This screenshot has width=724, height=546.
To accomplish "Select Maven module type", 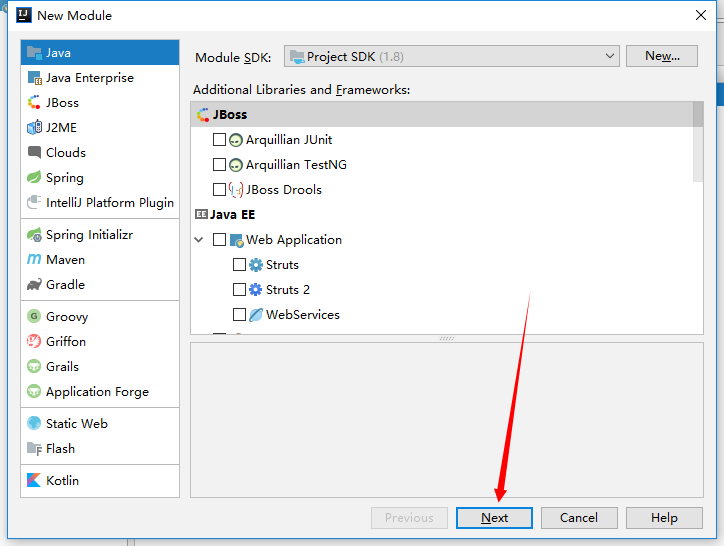I will tap(100, 260).
